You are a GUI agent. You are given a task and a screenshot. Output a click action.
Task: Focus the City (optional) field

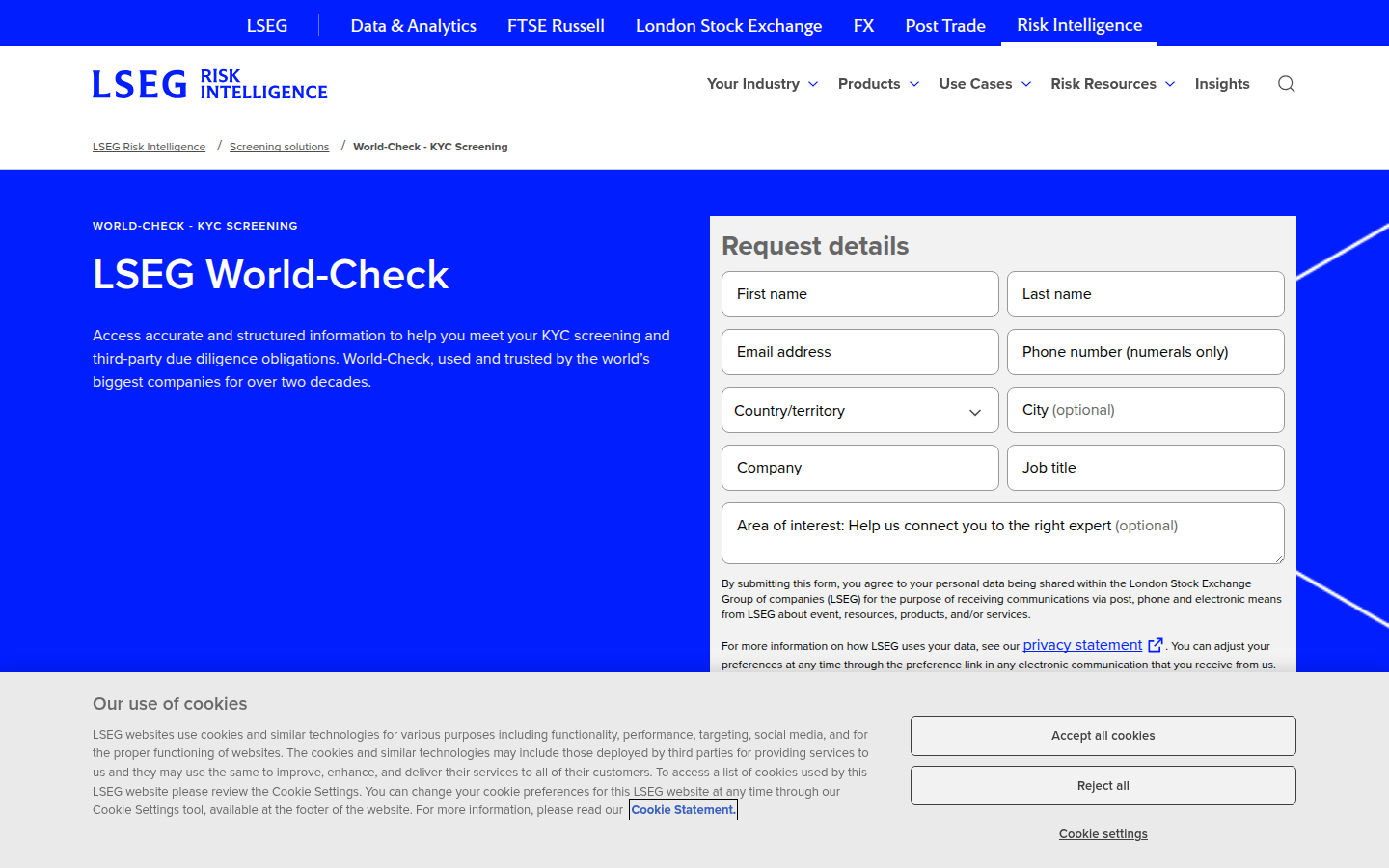1146,410
